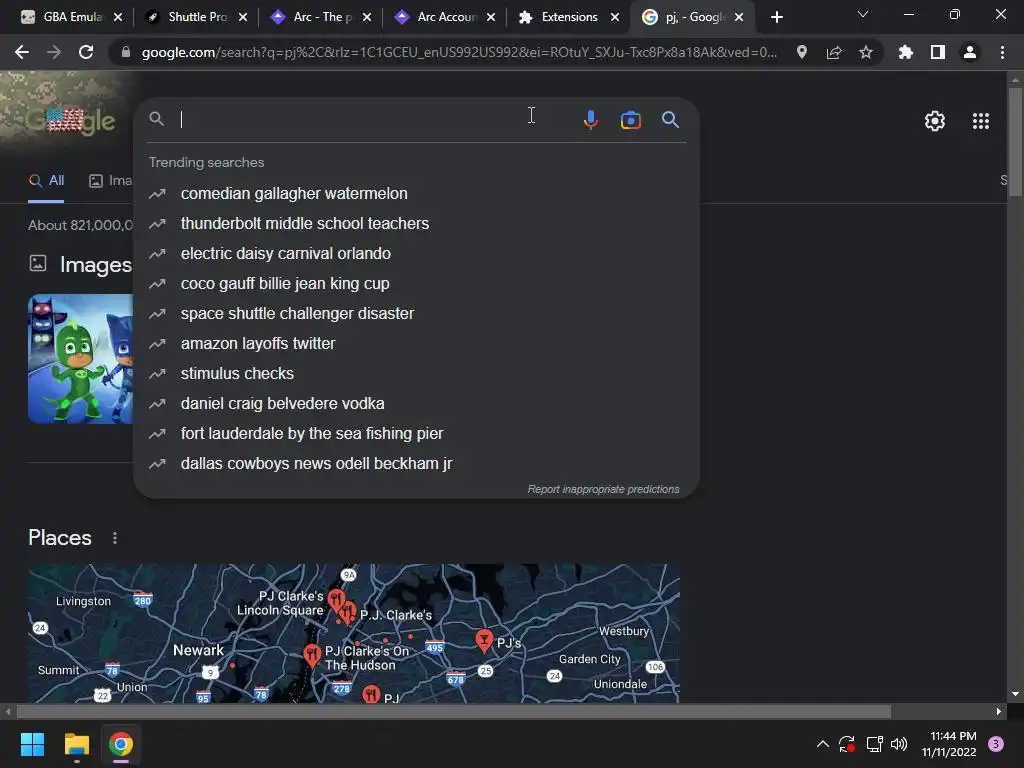The height and width of the screenshot is (768, 1024).
Task: Select space shuttle challenger disaster suggestion
Action: [x=416, y=313]
